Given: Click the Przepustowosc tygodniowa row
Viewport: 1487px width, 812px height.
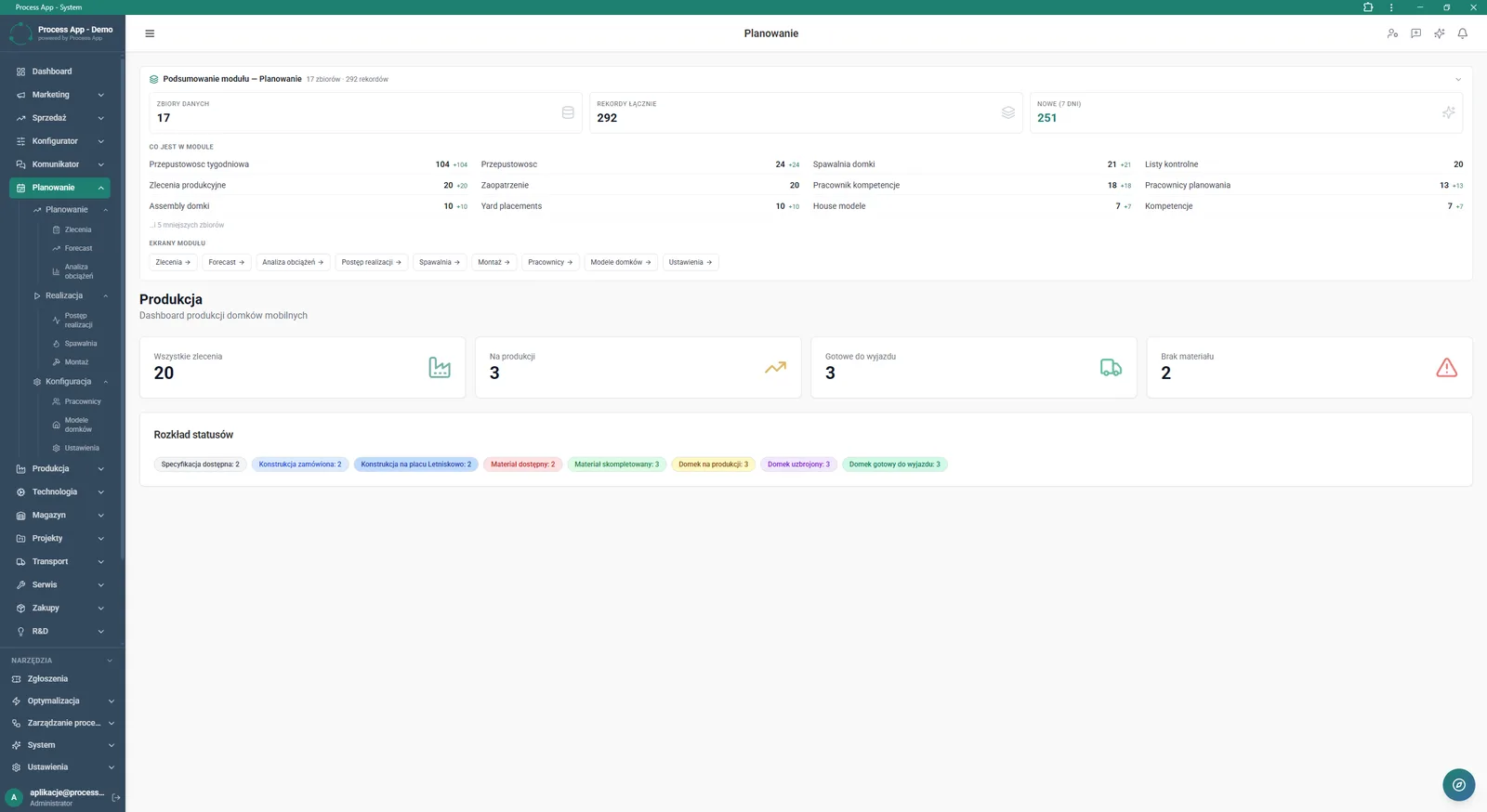Looking at the screenshot, I should pos(309,164).
